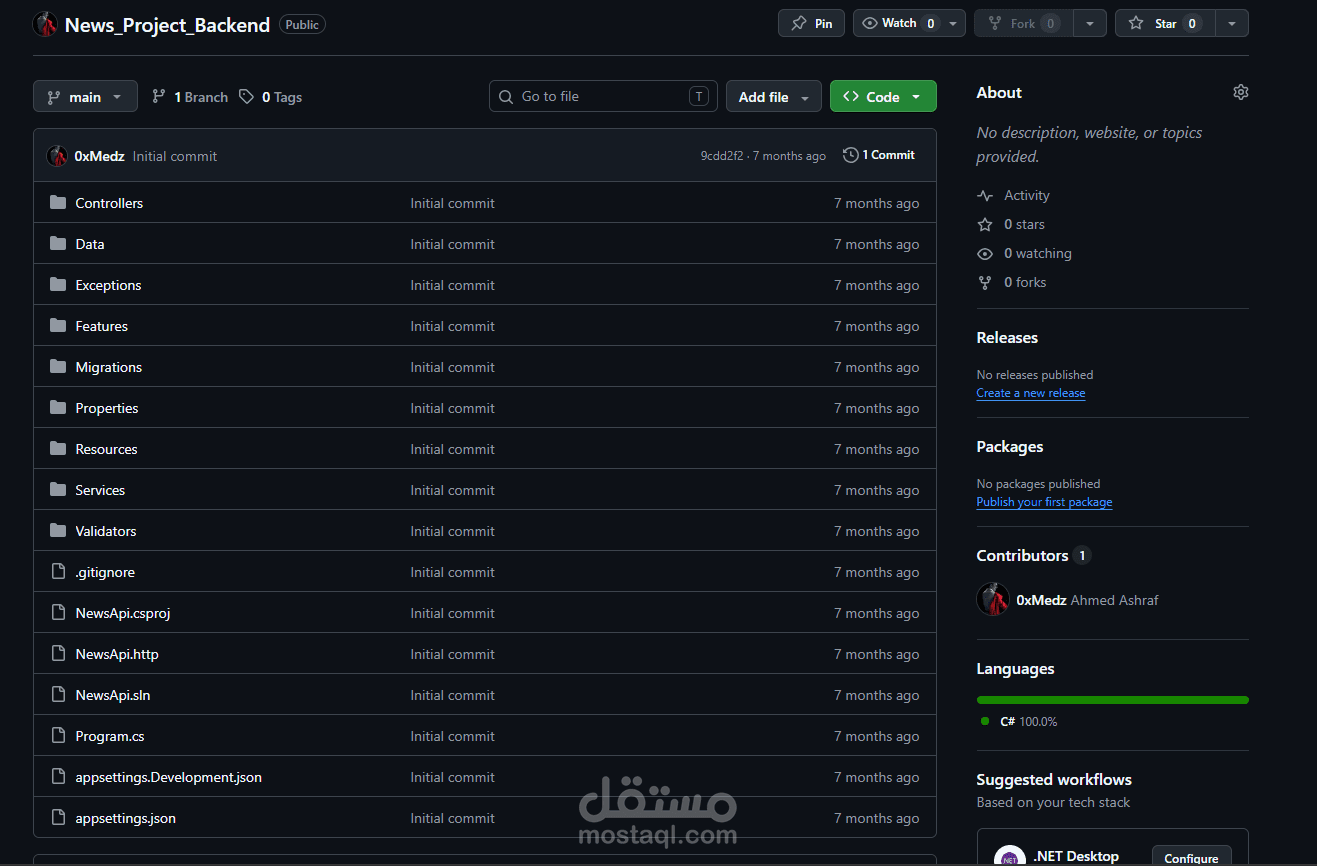Open 0xMedz author name in commit bar

pyautogui.click(x=99, y=156)
